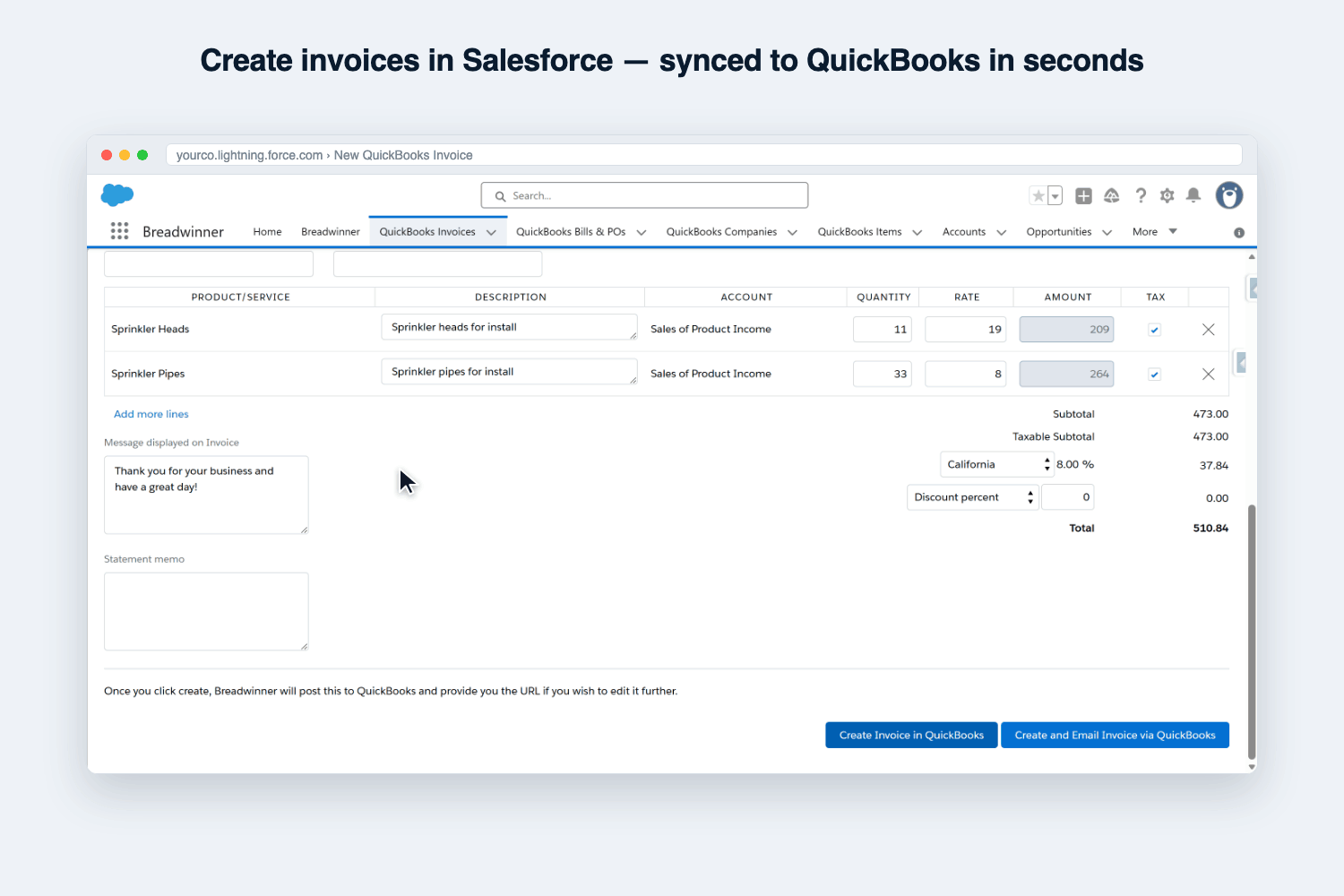
Task: Open the Setup gear icon
Action: (1167, 195)
